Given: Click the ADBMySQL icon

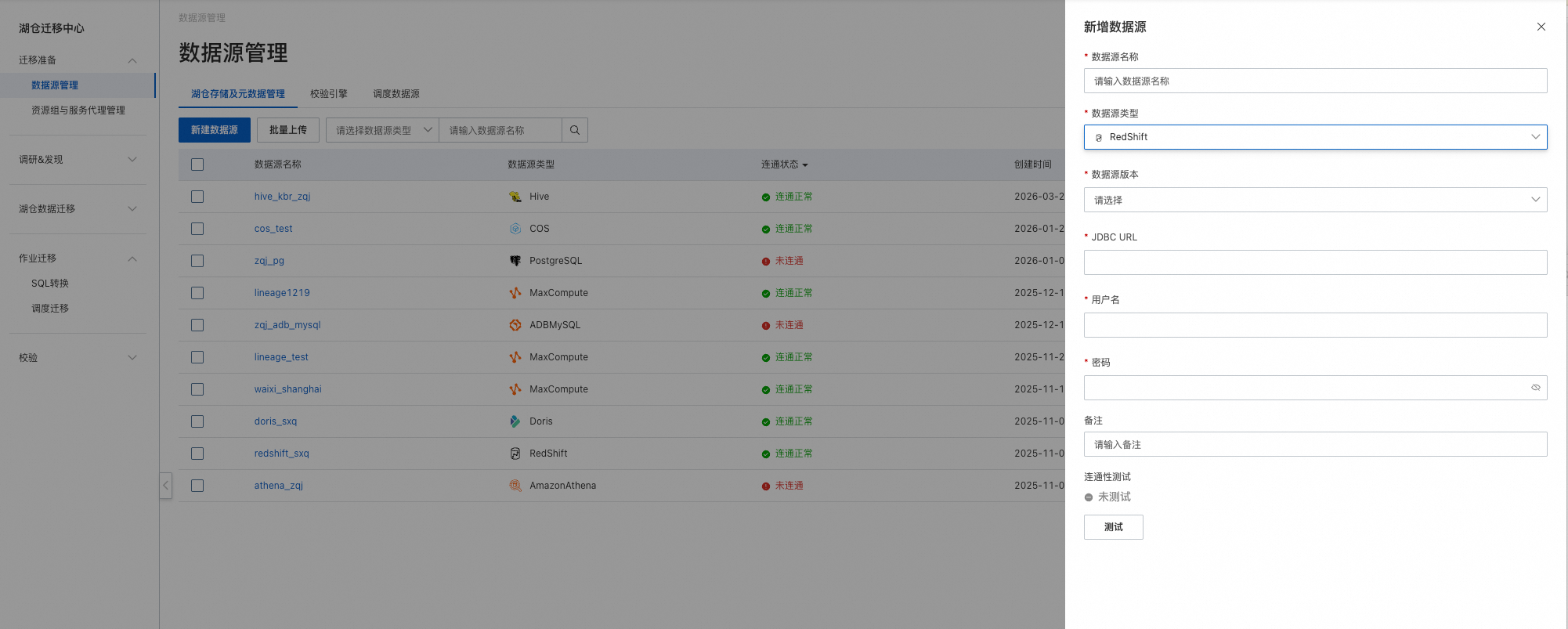Looking at the screenshot, I should pos(515,325).
